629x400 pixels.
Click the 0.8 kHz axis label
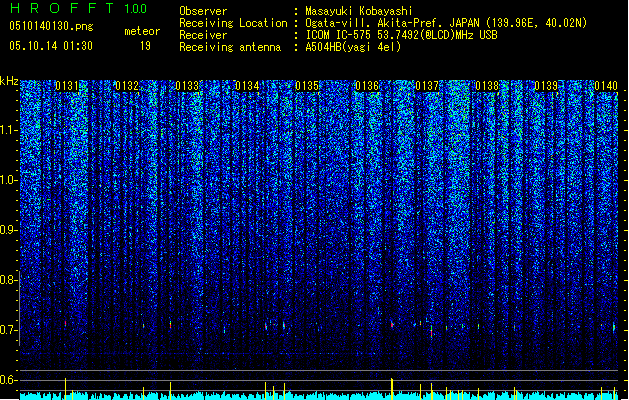(x=8, y=280)
